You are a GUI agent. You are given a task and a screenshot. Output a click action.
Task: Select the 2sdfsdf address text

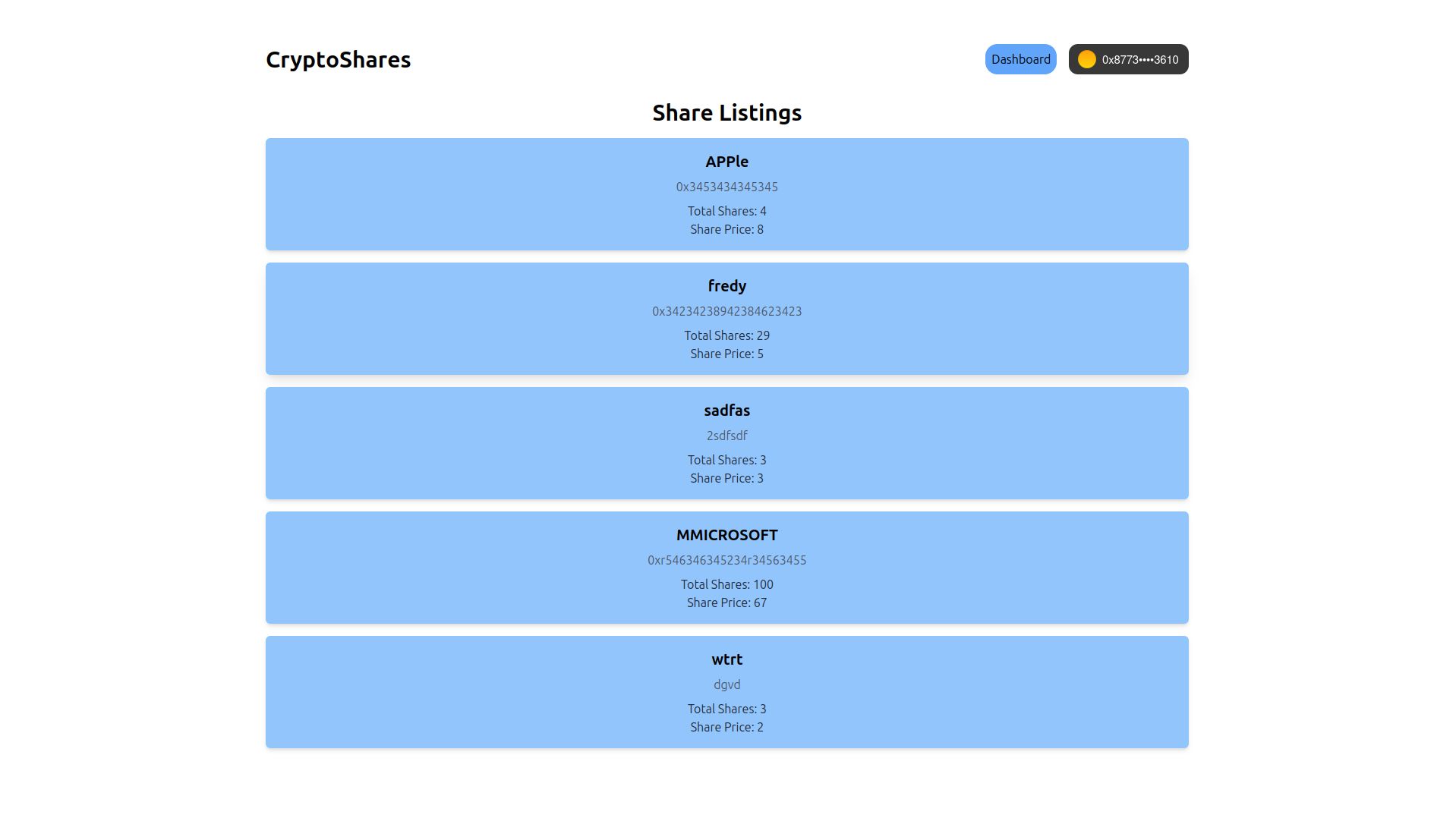[x=726, y=436]
